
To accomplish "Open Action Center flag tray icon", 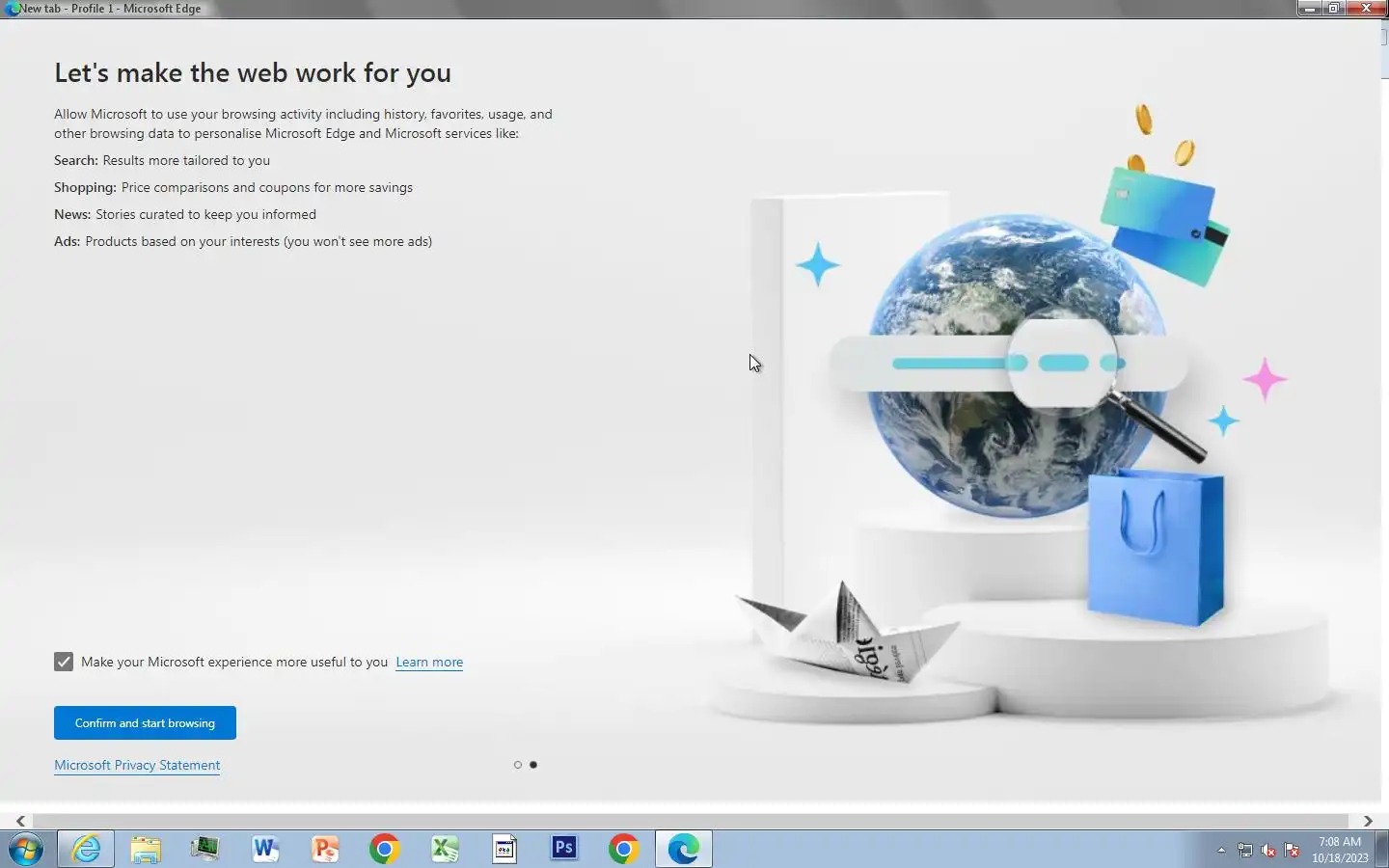I will (x=1292, y=851).
